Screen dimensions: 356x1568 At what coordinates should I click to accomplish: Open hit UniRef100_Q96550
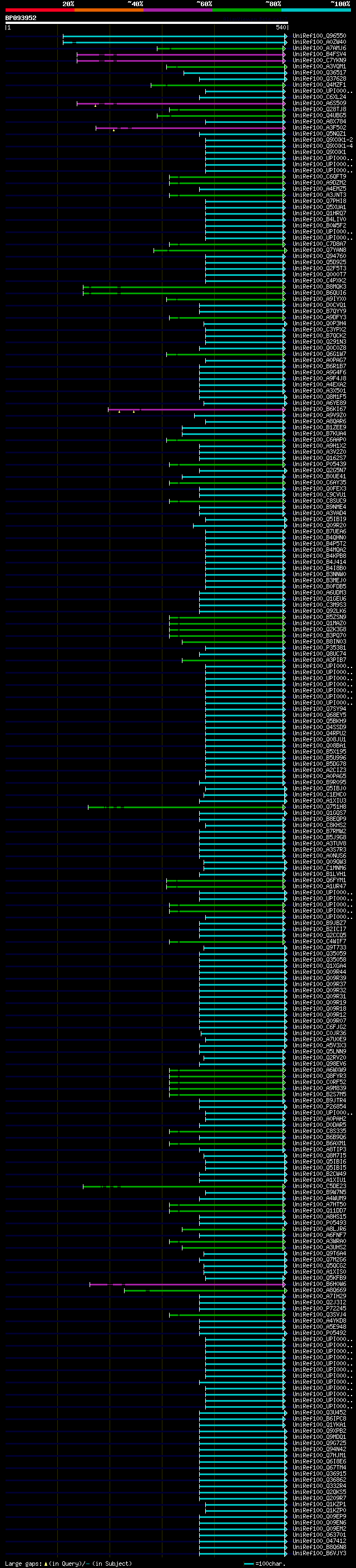coord(319,36)
